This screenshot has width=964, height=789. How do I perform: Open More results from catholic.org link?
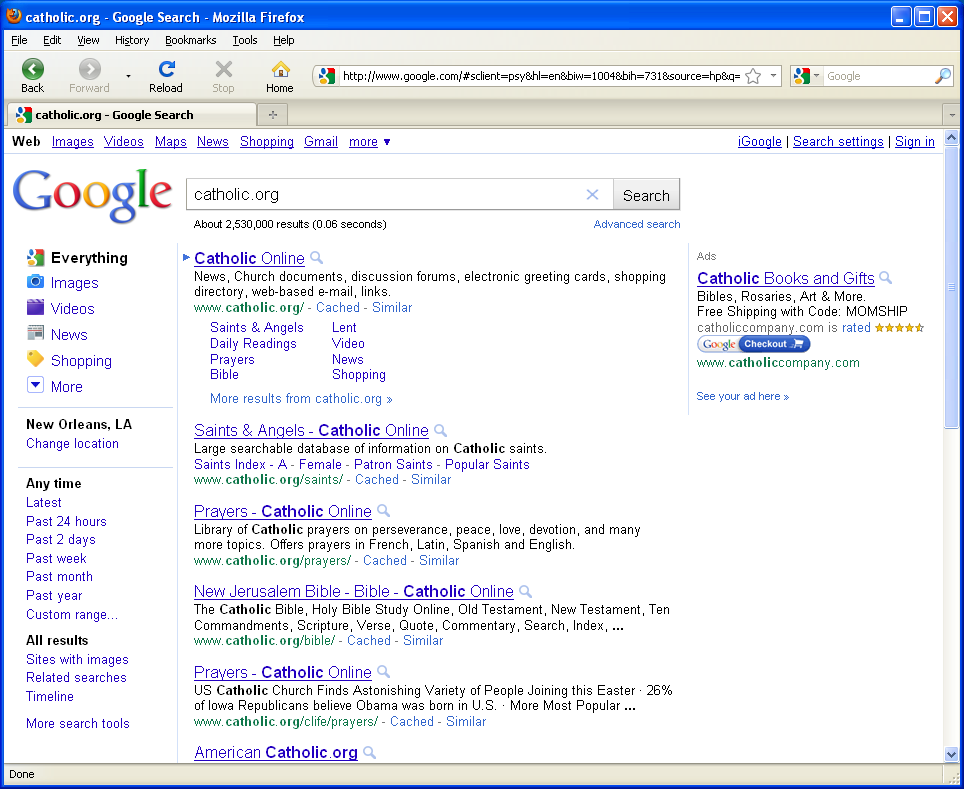click(x=301, y=398)
